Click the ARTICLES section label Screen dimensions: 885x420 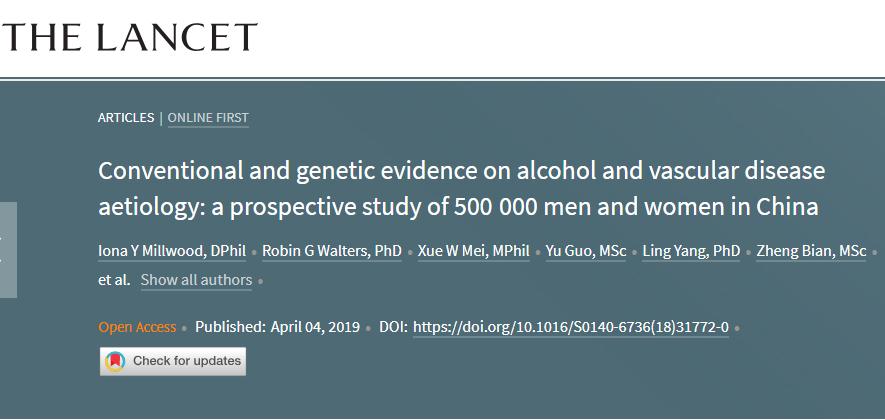[126, 118]
